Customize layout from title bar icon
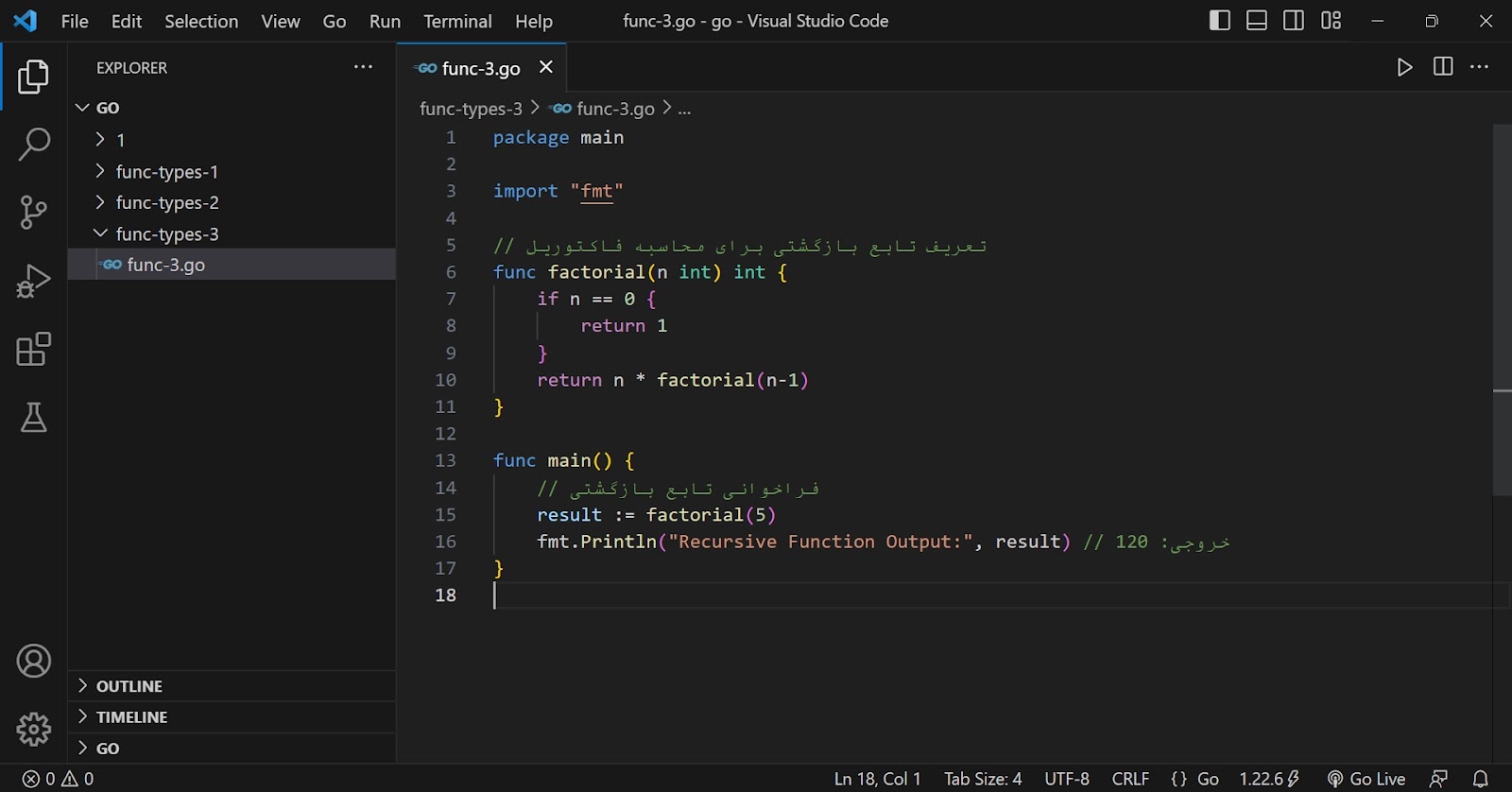Screen dimensions: 1512x792 click(x=1332, y=20)
